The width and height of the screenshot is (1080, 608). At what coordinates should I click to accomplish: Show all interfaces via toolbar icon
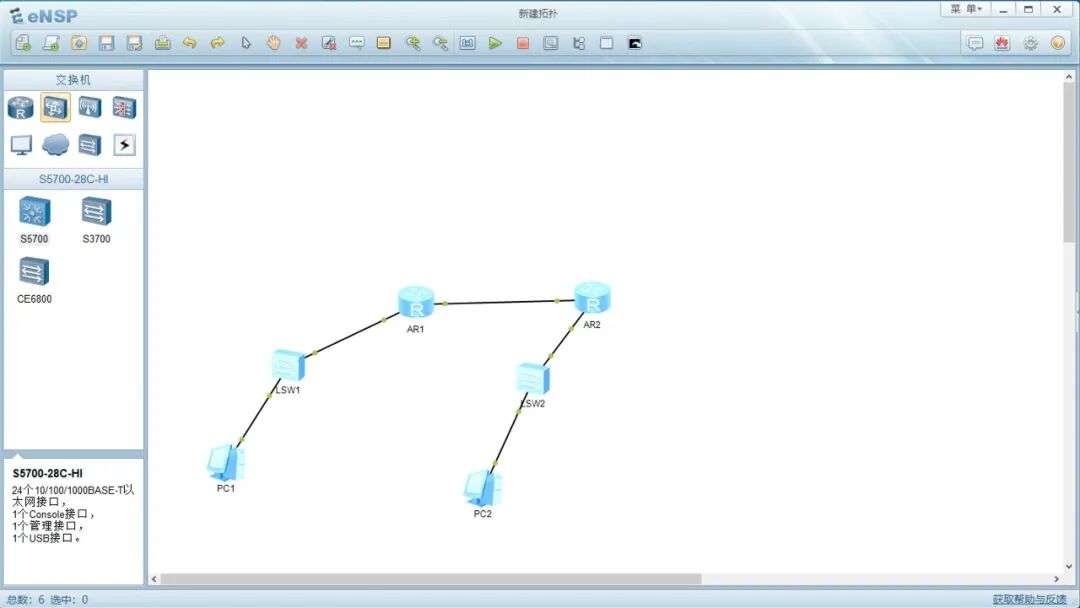[579, 43]
